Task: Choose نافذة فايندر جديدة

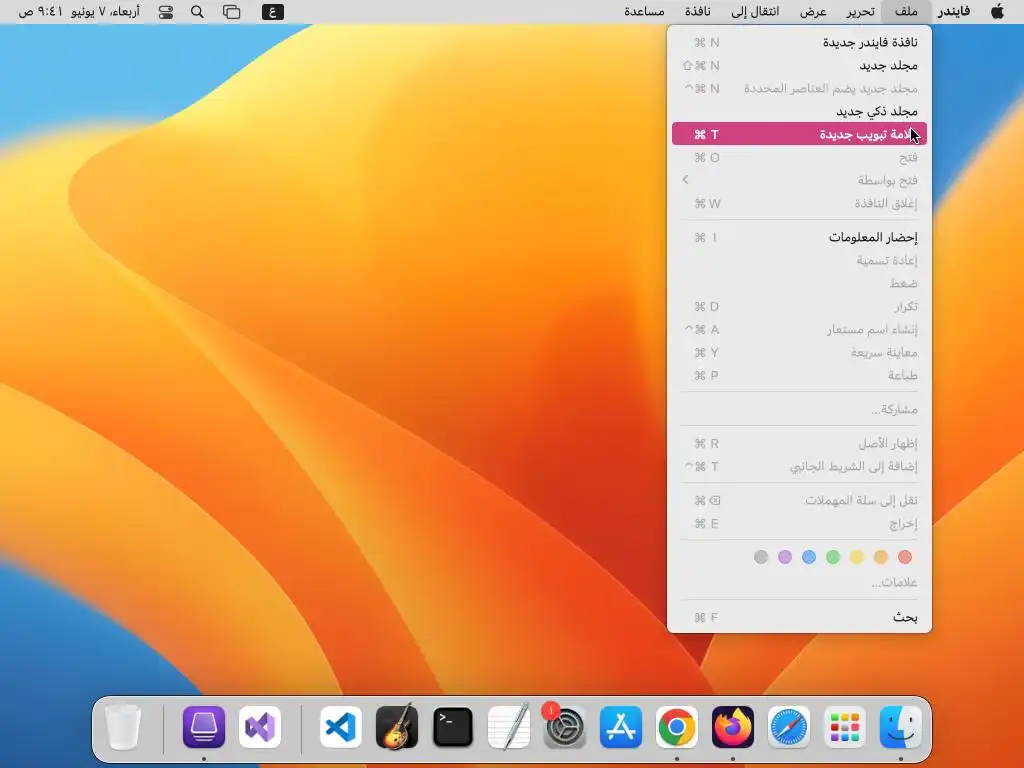Action: pyautogui.click(x=799, y=42)
